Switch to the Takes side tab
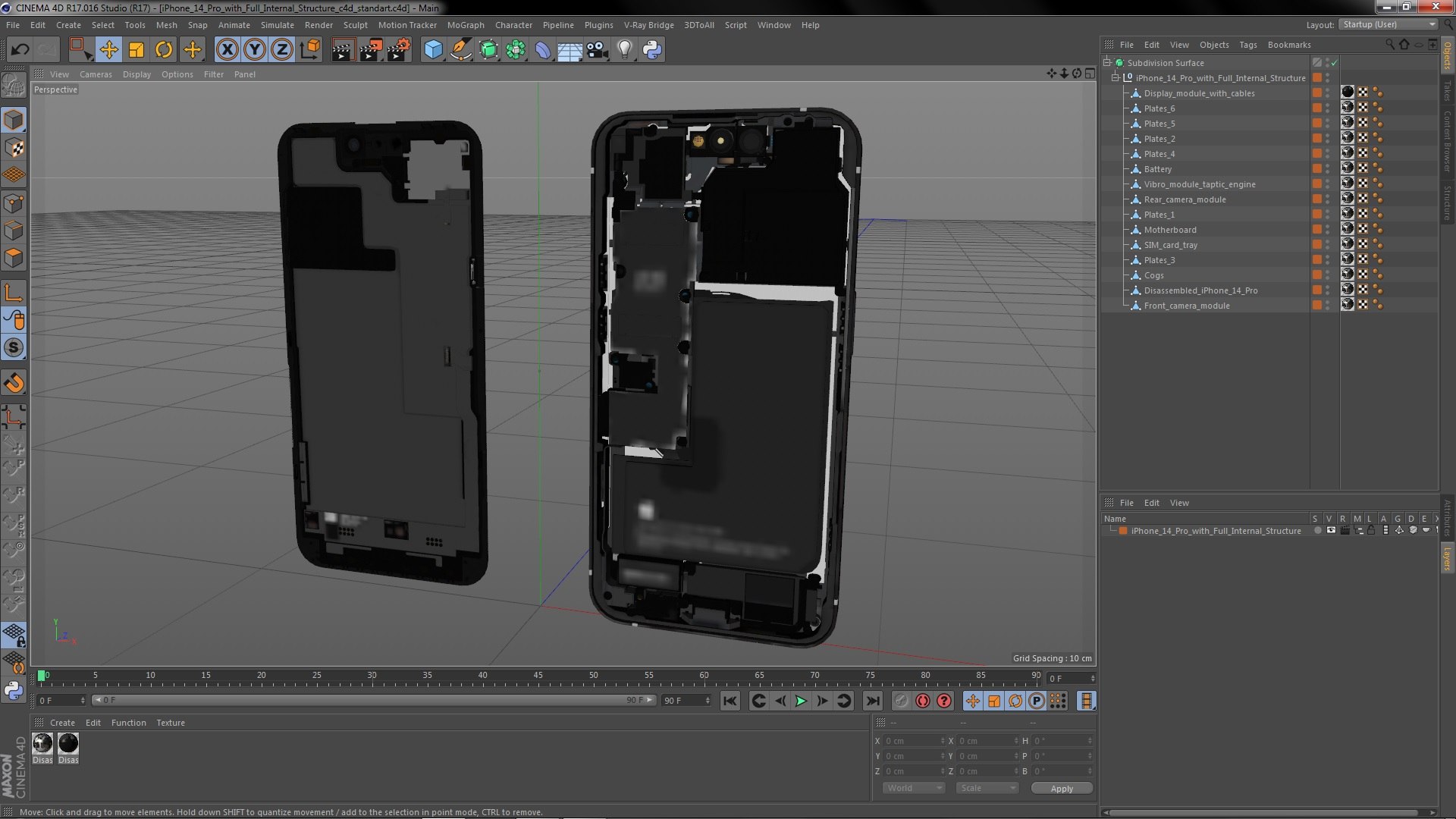 1448,90
